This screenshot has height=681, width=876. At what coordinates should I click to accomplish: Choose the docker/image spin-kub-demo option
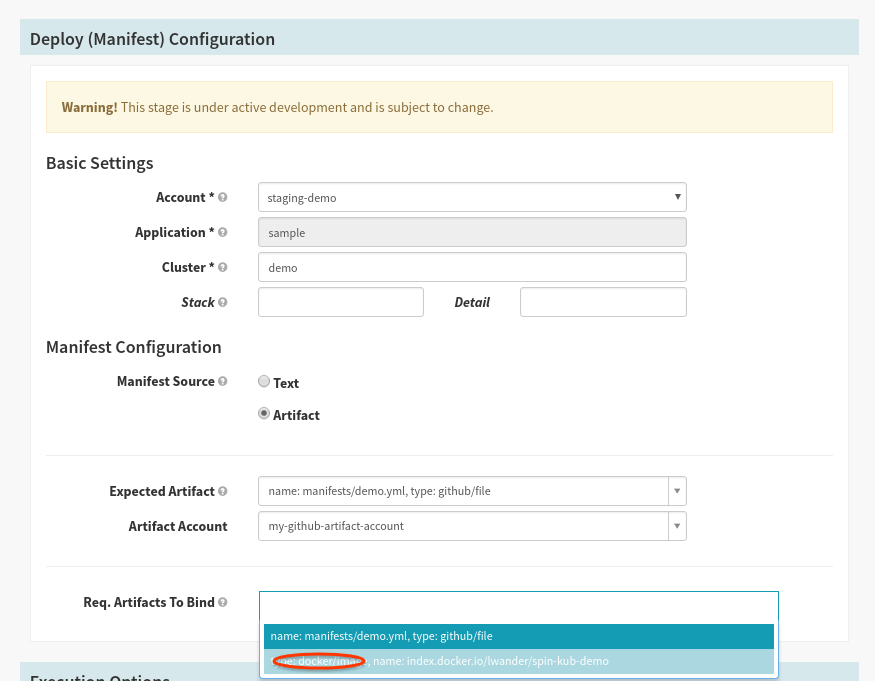518,661
